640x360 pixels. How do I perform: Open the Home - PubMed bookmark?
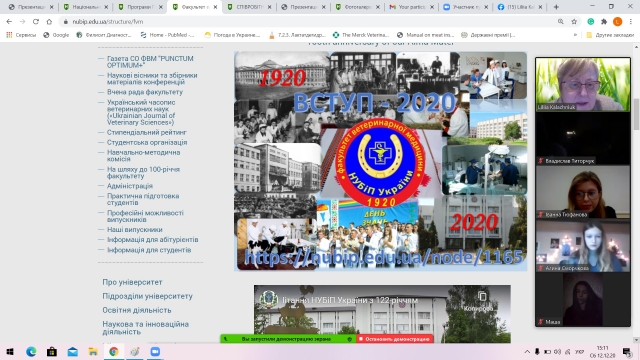point(167,35)
